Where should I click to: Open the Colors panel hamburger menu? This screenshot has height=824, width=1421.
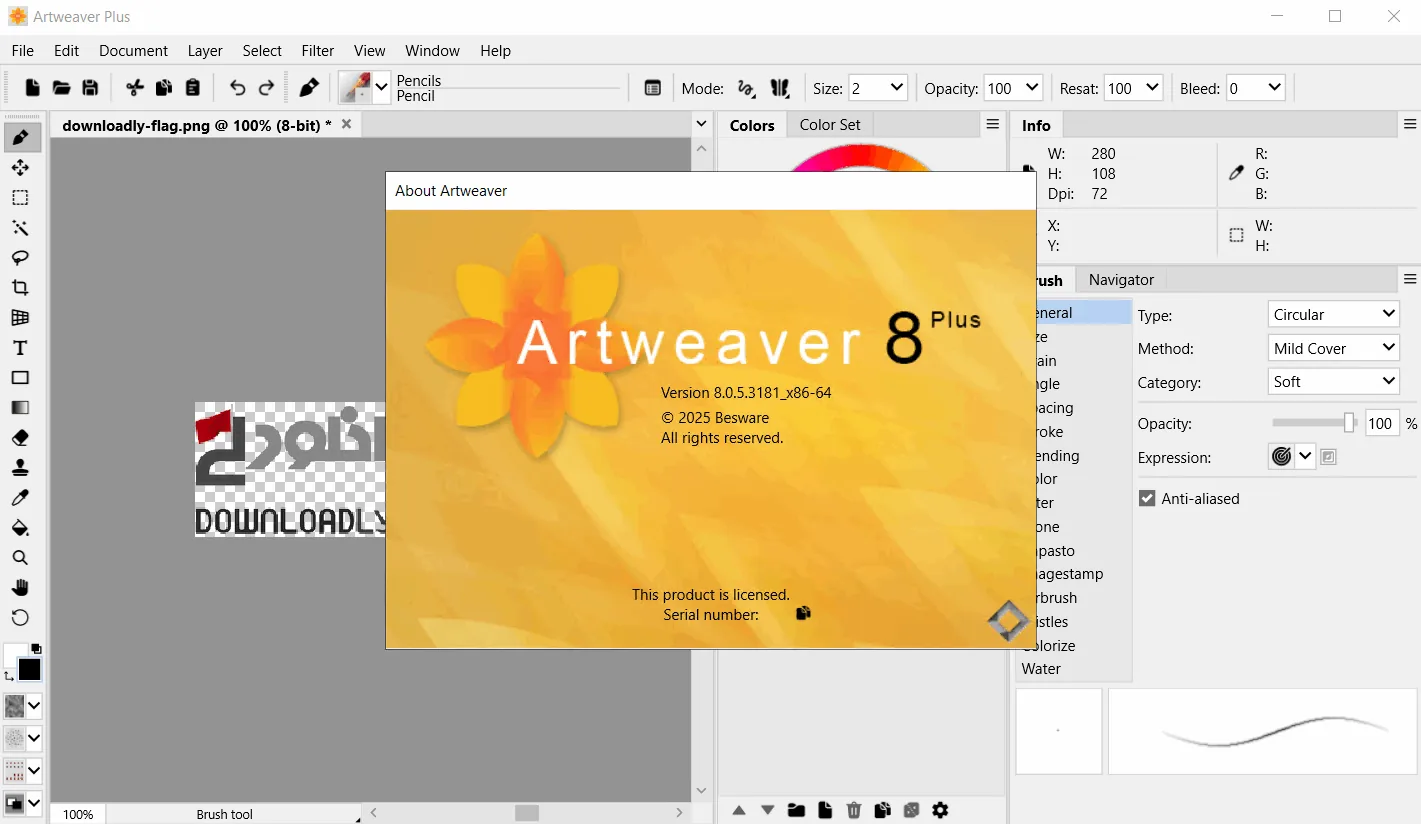click(992, 124)
